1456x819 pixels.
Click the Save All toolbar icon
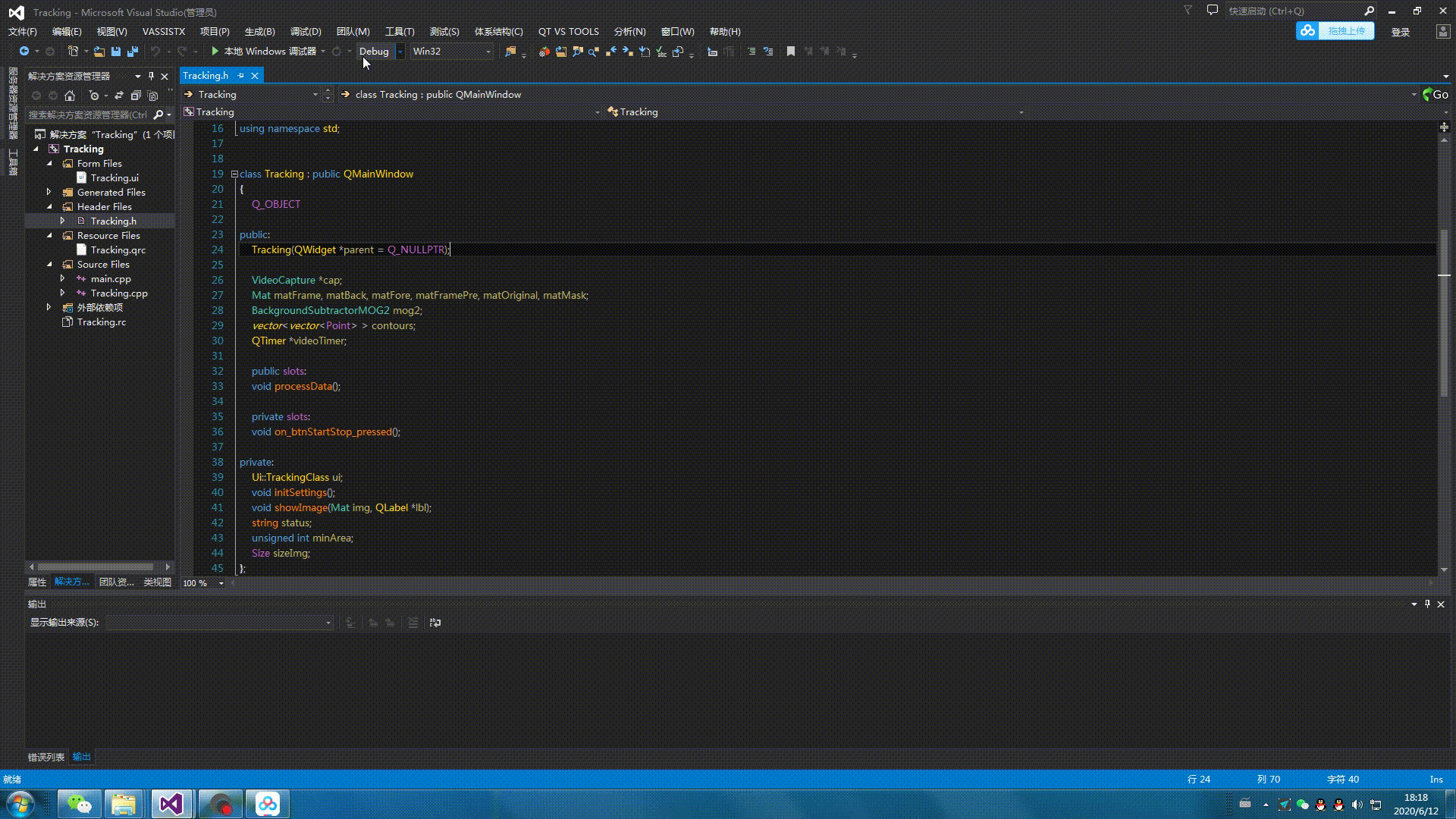click(133, 51)
